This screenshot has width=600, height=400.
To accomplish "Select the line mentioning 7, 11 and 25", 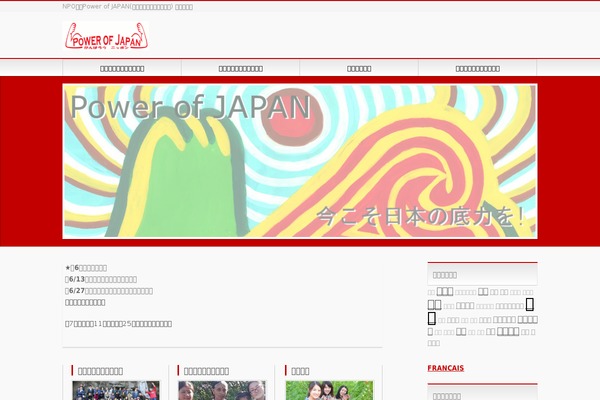I will click(x=119, y=324).
